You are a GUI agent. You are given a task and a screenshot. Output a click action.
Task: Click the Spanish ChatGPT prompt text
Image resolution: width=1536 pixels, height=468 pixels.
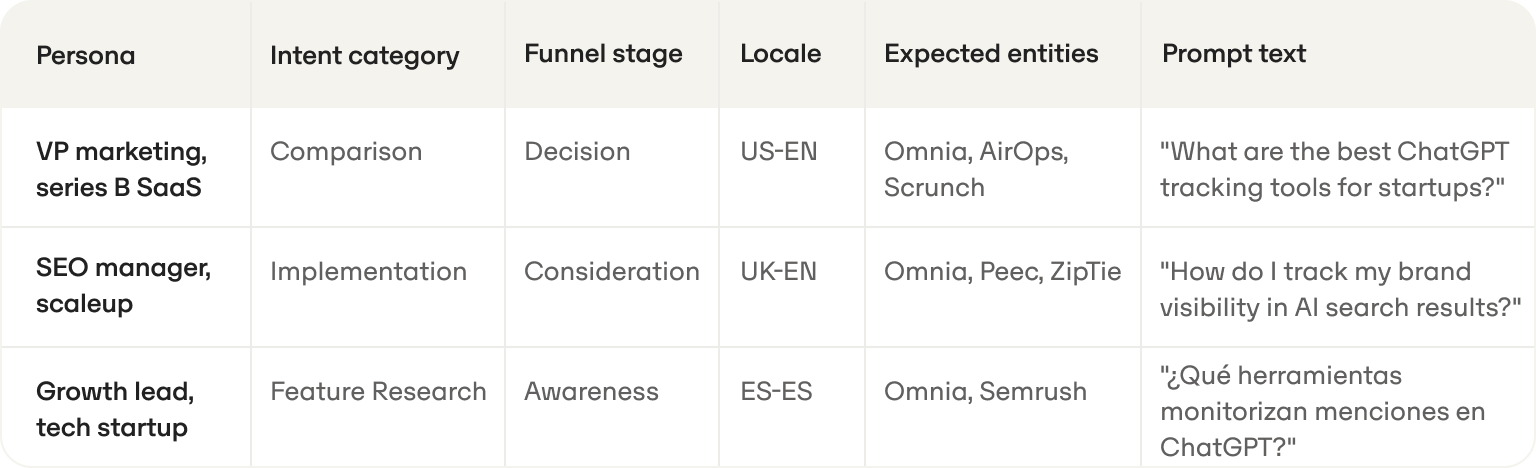[x=1322, y=410]
